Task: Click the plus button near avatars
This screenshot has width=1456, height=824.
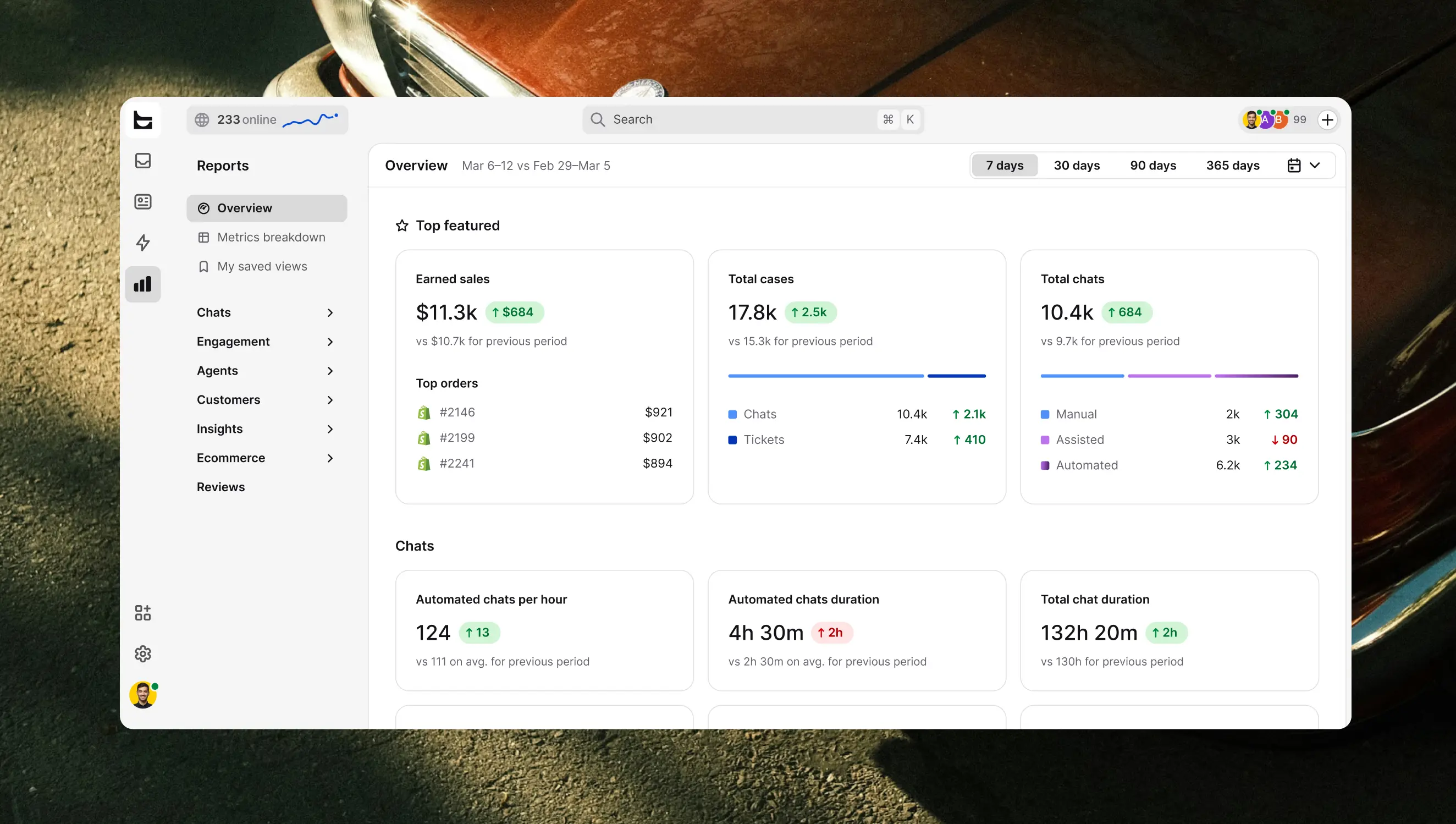Action: click(1327, 120)
